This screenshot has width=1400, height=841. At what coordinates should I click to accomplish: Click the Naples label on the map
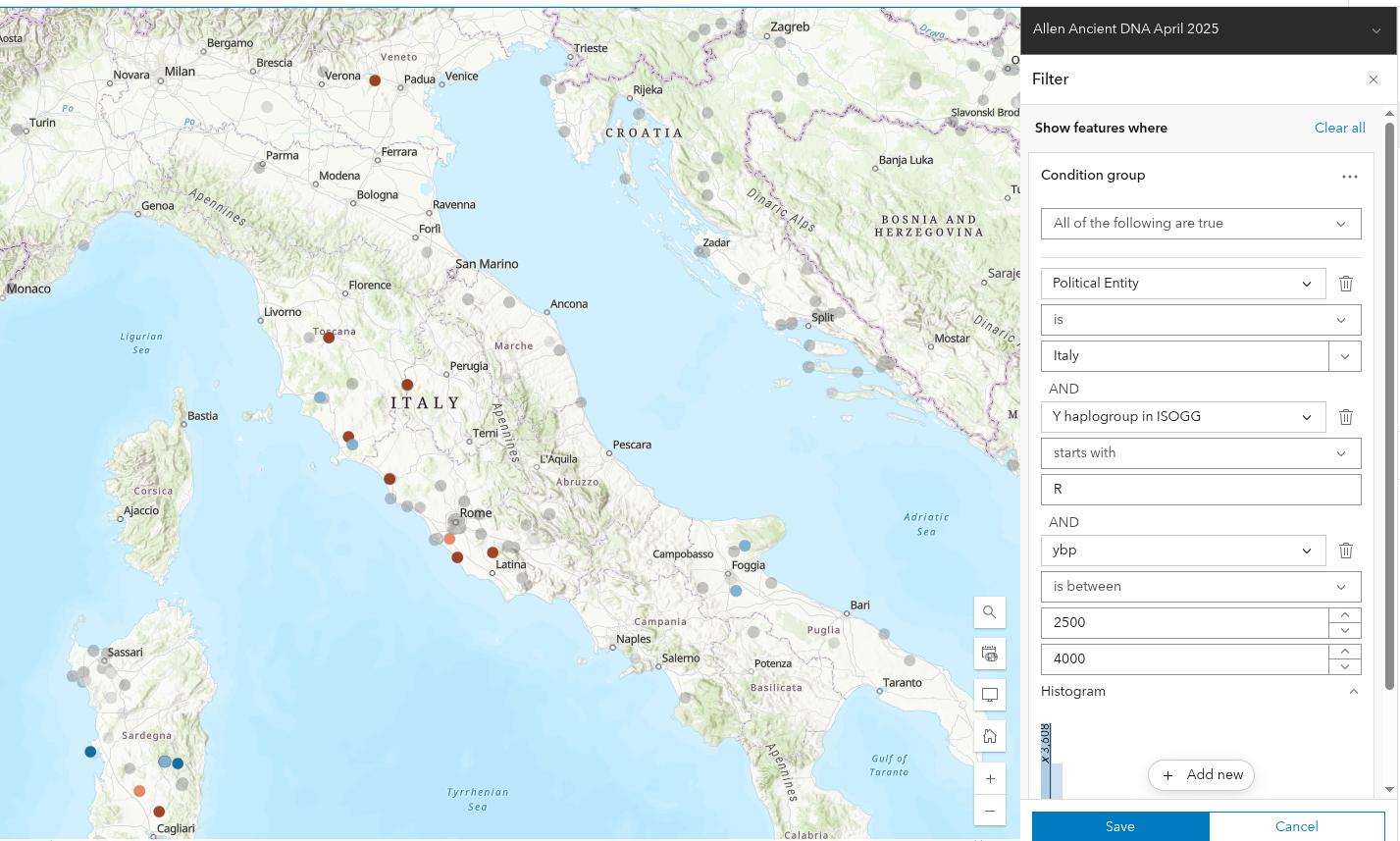tap(634, 639)
